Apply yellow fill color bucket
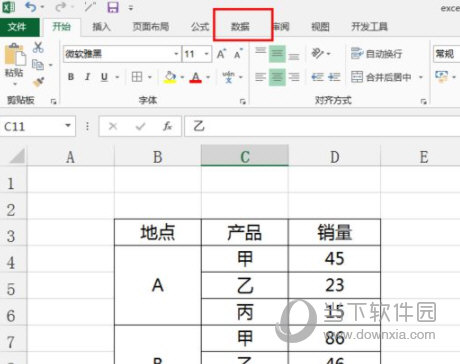This screenshot has height=364, width=460. point(170,77)
